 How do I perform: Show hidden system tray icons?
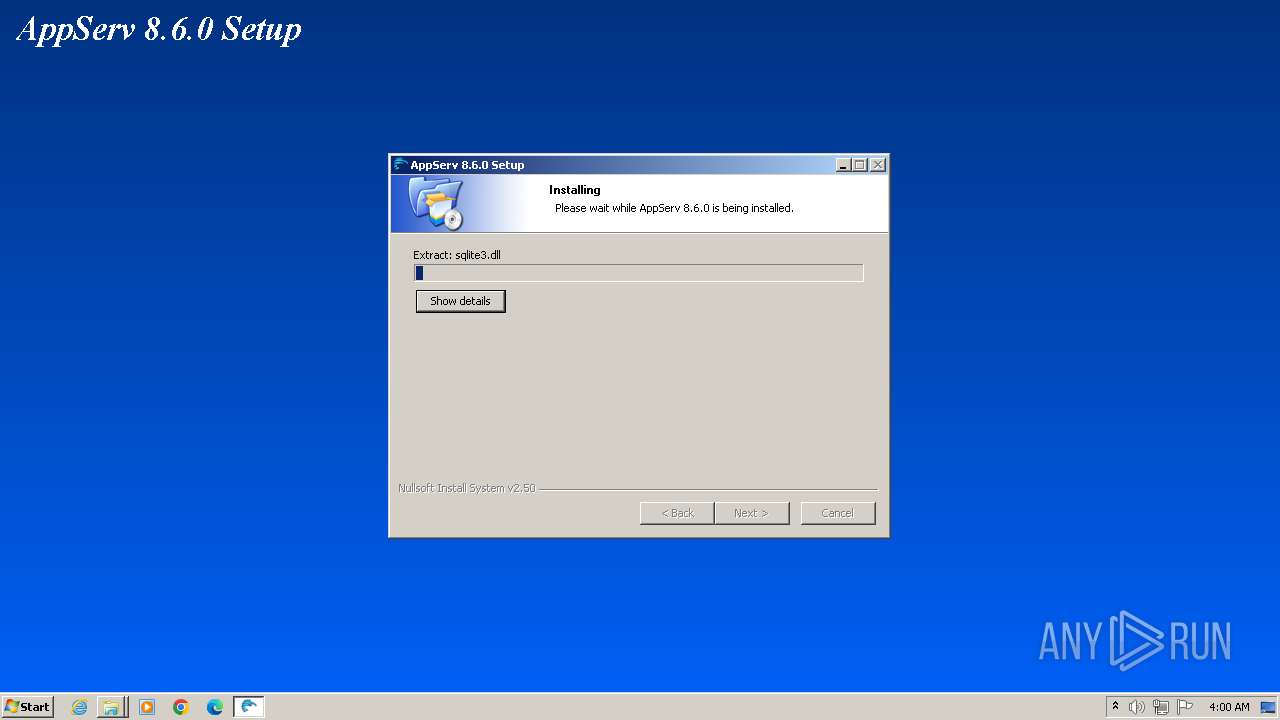pyautogui.click(x=1116, y=707)
